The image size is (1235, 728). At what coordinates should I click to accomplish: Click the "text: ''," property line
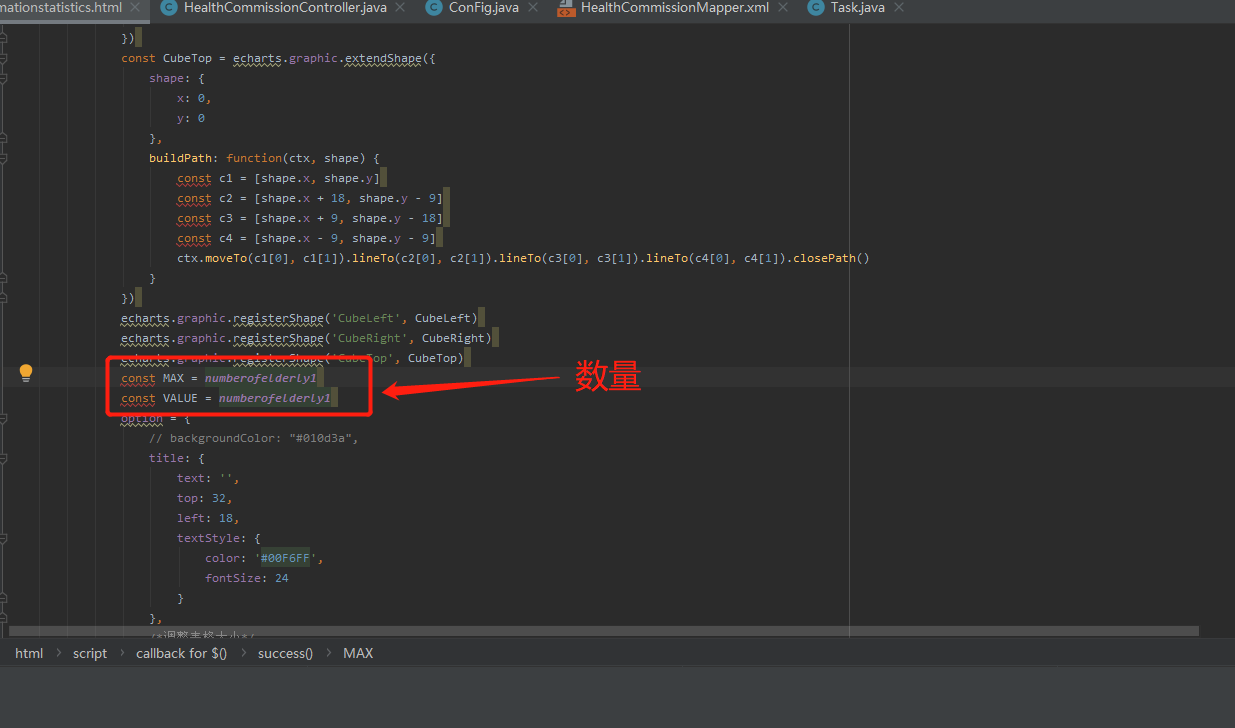208,478
